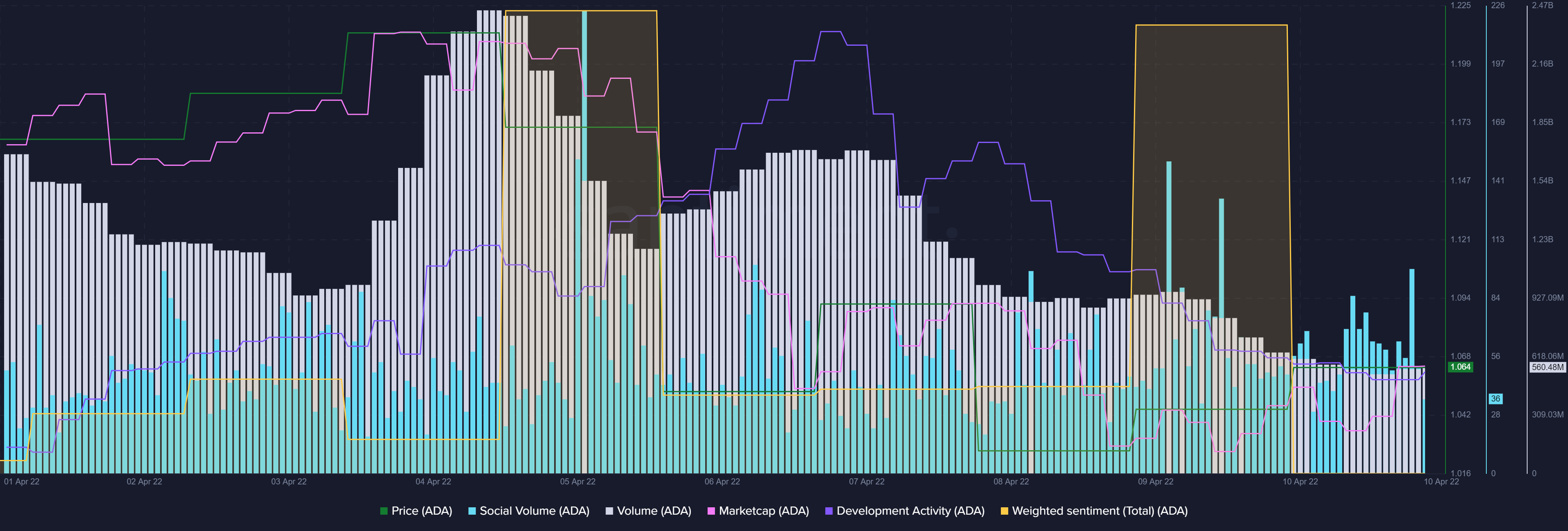The height and width of the screenshot is (531, 1568).
Task: Click the 1.121 price axis label
Action: point(1460,239)
